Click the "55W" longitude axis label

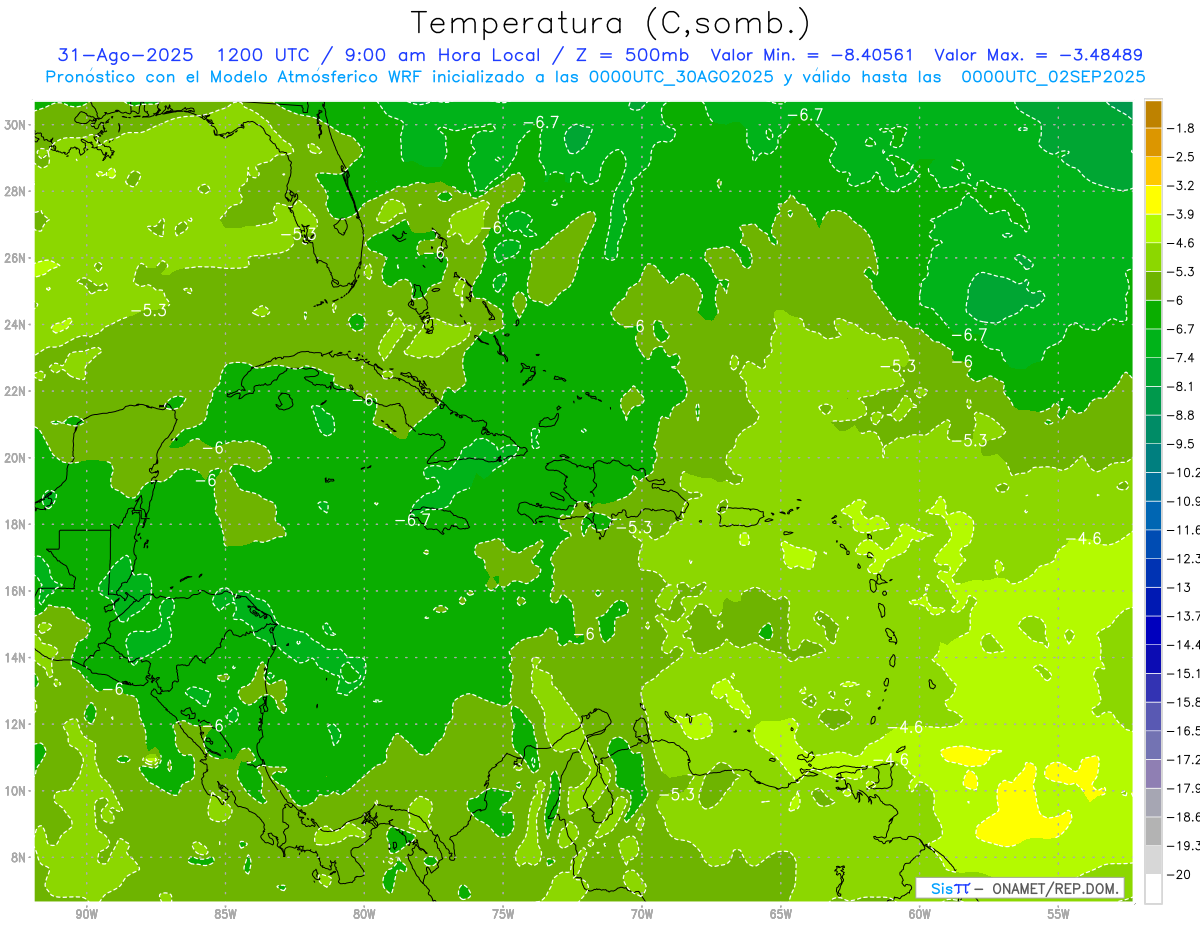pos(1059,914)
